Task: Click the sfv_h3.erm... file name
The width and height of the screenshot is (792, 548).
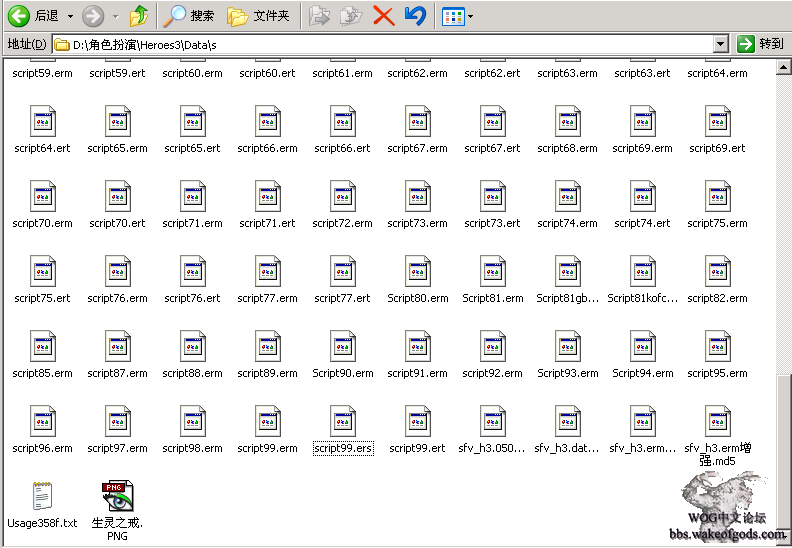Action: 642,448
